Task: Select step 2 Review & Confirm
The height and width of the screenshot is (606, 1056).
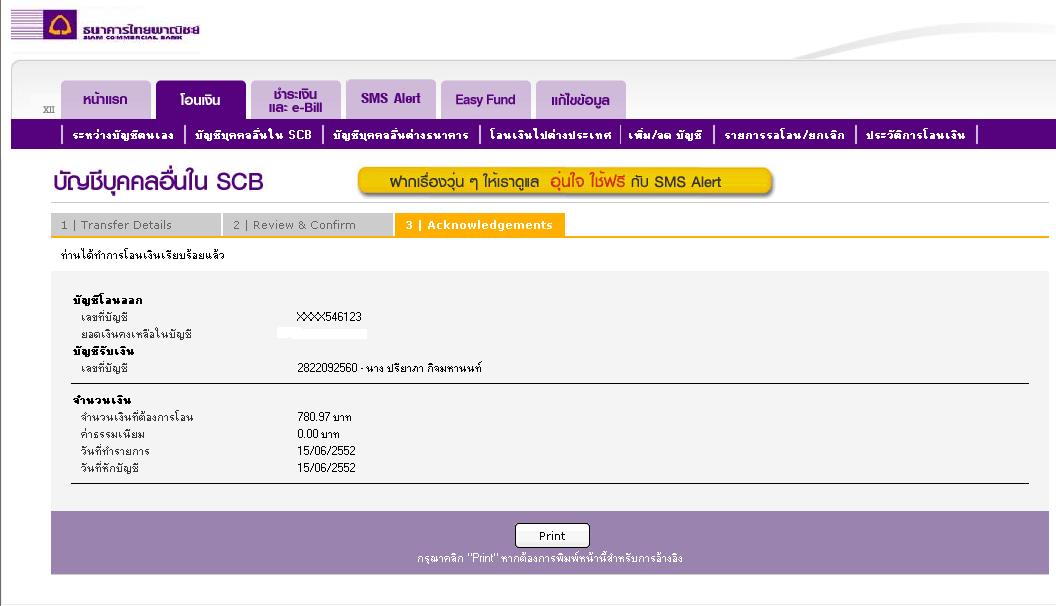Action: [308, 225]
